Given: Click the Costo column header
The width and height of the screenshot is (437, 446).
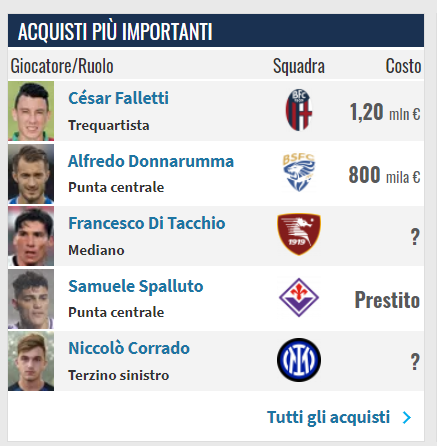Looking at the screenshot, I should point(403,66).
